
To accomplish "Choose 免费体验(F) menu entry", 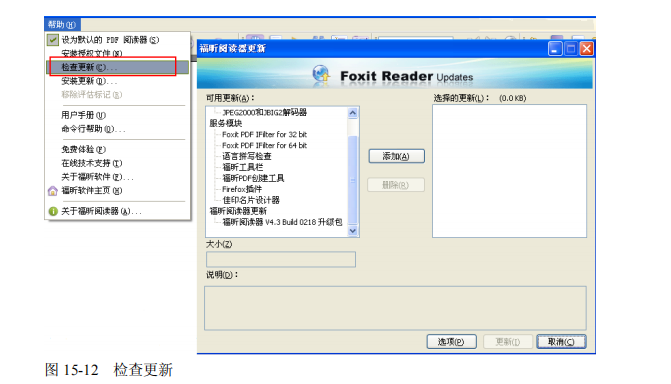I will 83,149.
